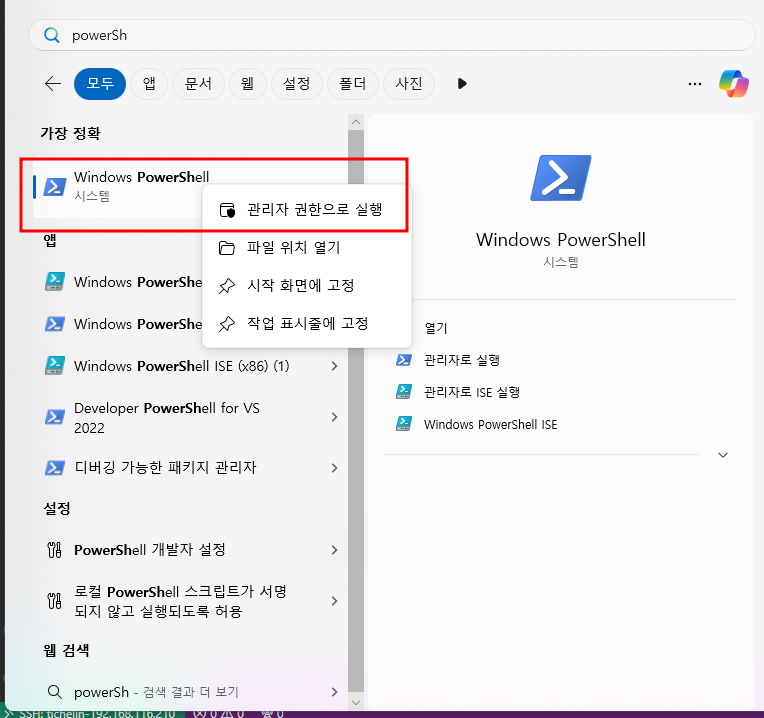Click the folder icon of 파일 위치 열기

pos(227,248)
